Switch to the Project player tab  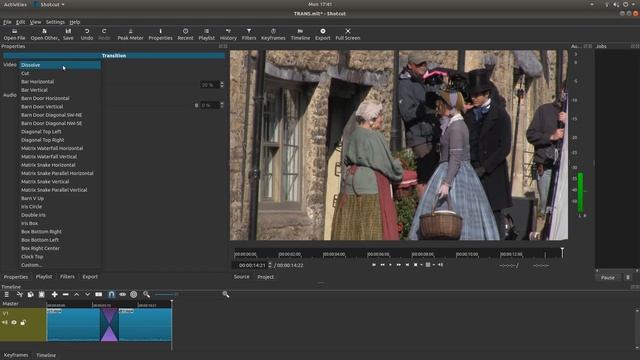(x=265, y=277)
